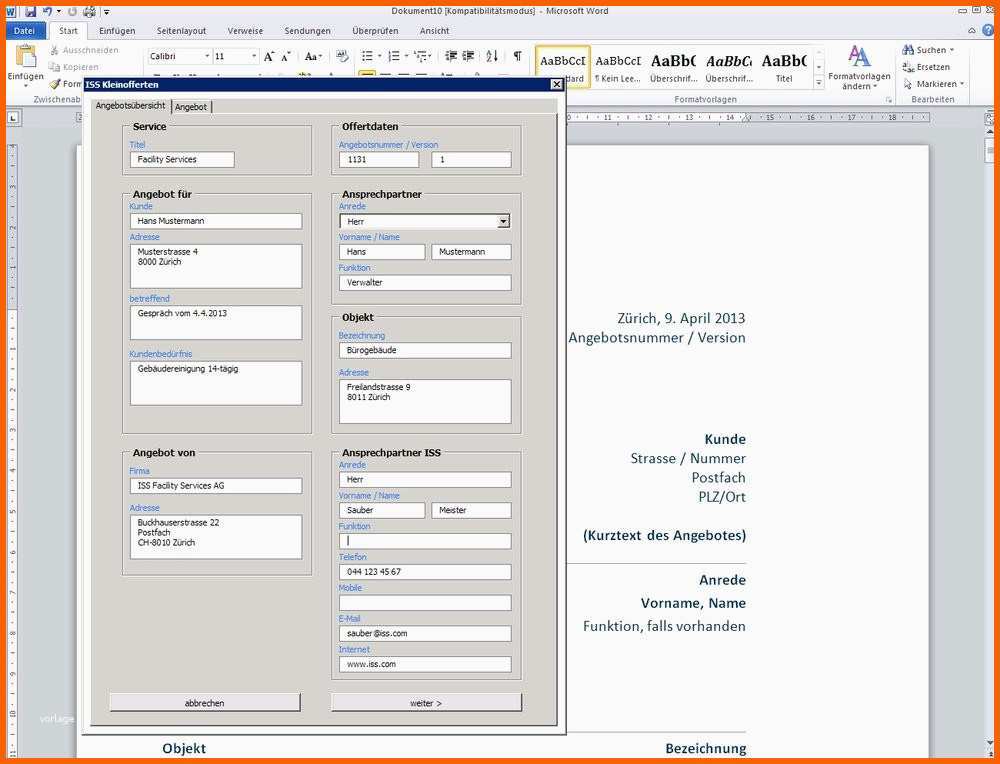Copy selection with Kopieren

click(x=74, y=67)
